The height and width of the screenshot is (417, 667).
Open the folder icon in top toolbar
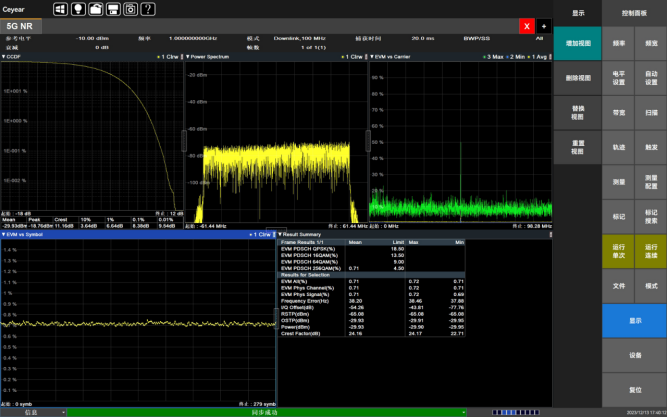(95, 8)
